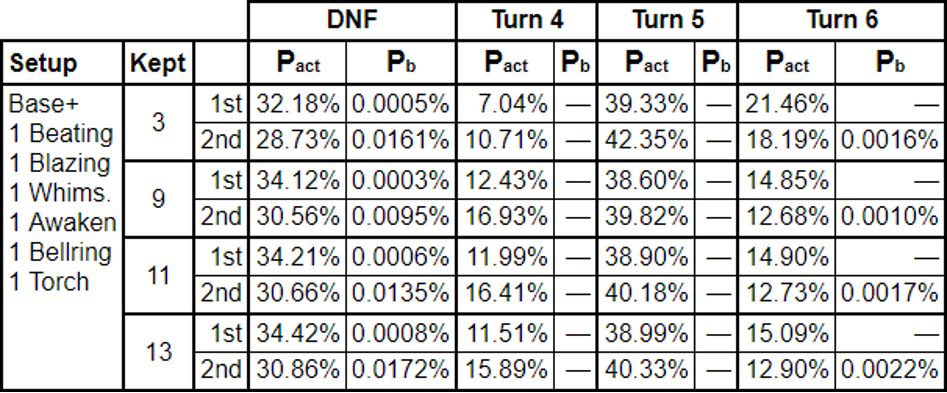The width and height of the screenshot is (947, 393).
Task: Click the Turn 4 header cell
Action: pos(527,21)
